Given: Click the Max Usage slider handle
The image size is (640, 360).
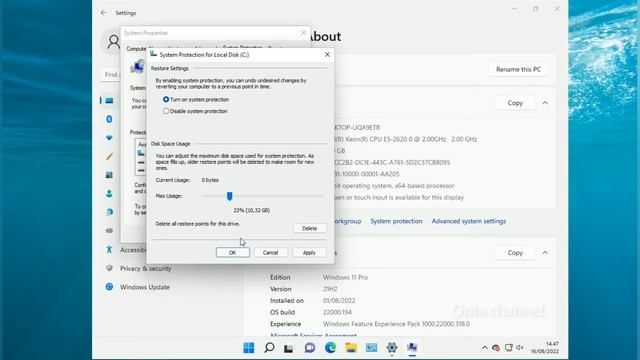Looking at the screenshot, I should (229, 196).
